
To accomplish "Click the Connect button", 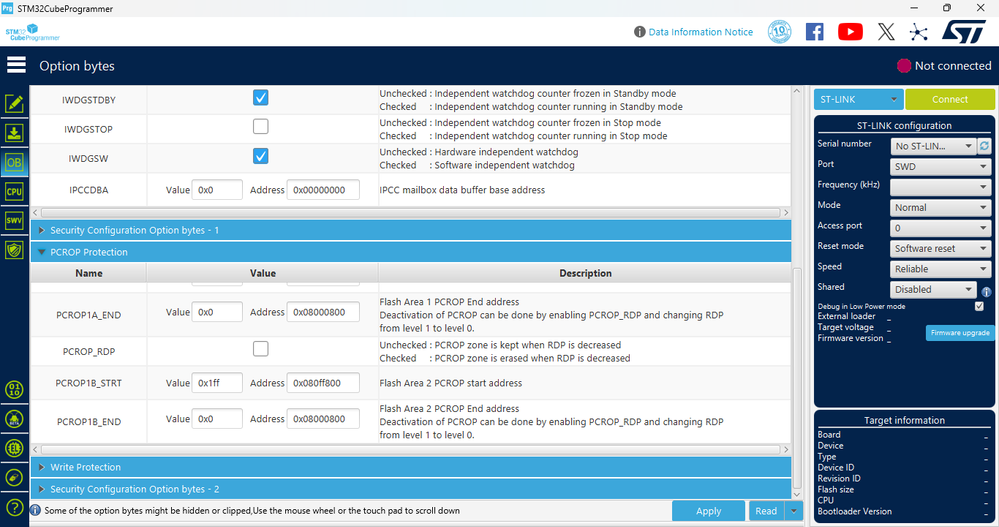I will (x=949, y=99).
